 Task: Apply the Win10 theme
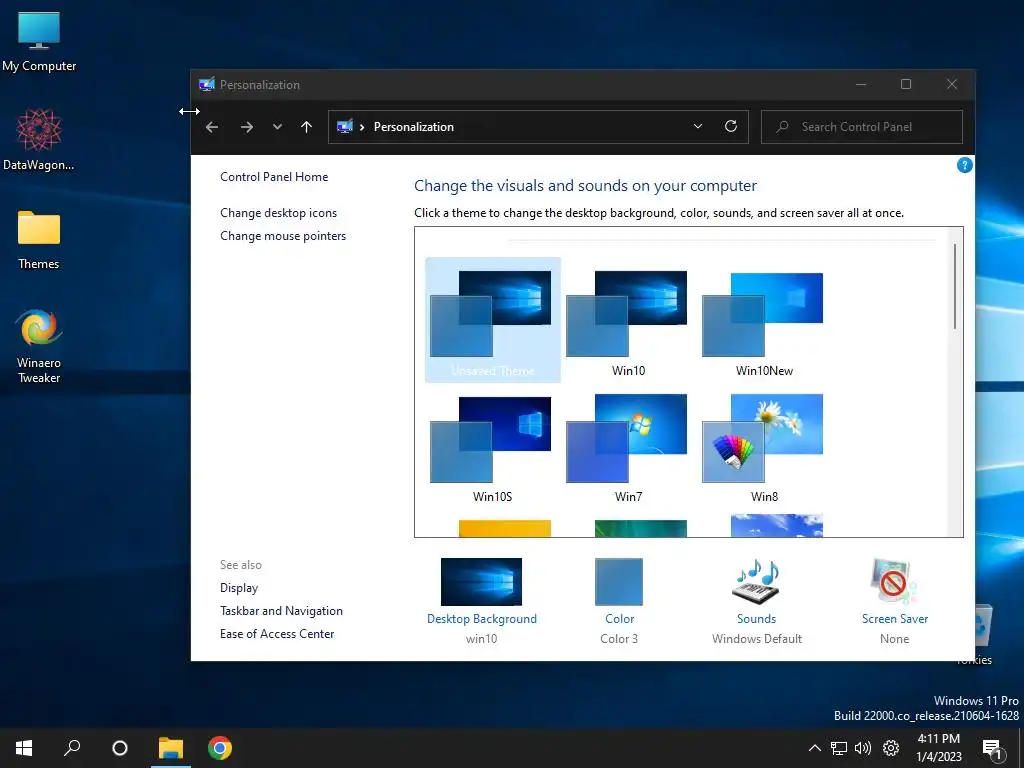(x=628, y=319)
